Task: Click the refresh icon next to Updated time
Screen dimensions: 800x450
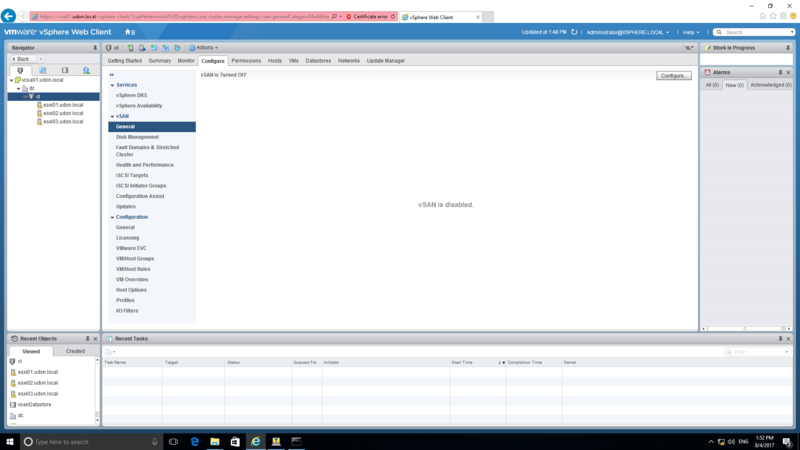Action: pos(574,32)
